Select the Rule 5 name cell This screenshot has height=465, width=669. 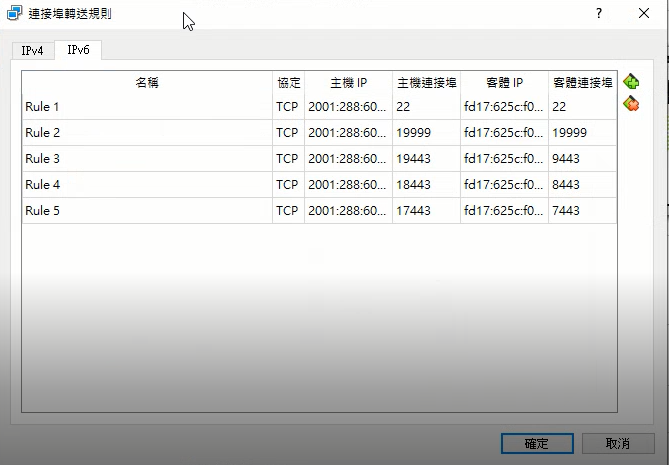pos(147,211)
